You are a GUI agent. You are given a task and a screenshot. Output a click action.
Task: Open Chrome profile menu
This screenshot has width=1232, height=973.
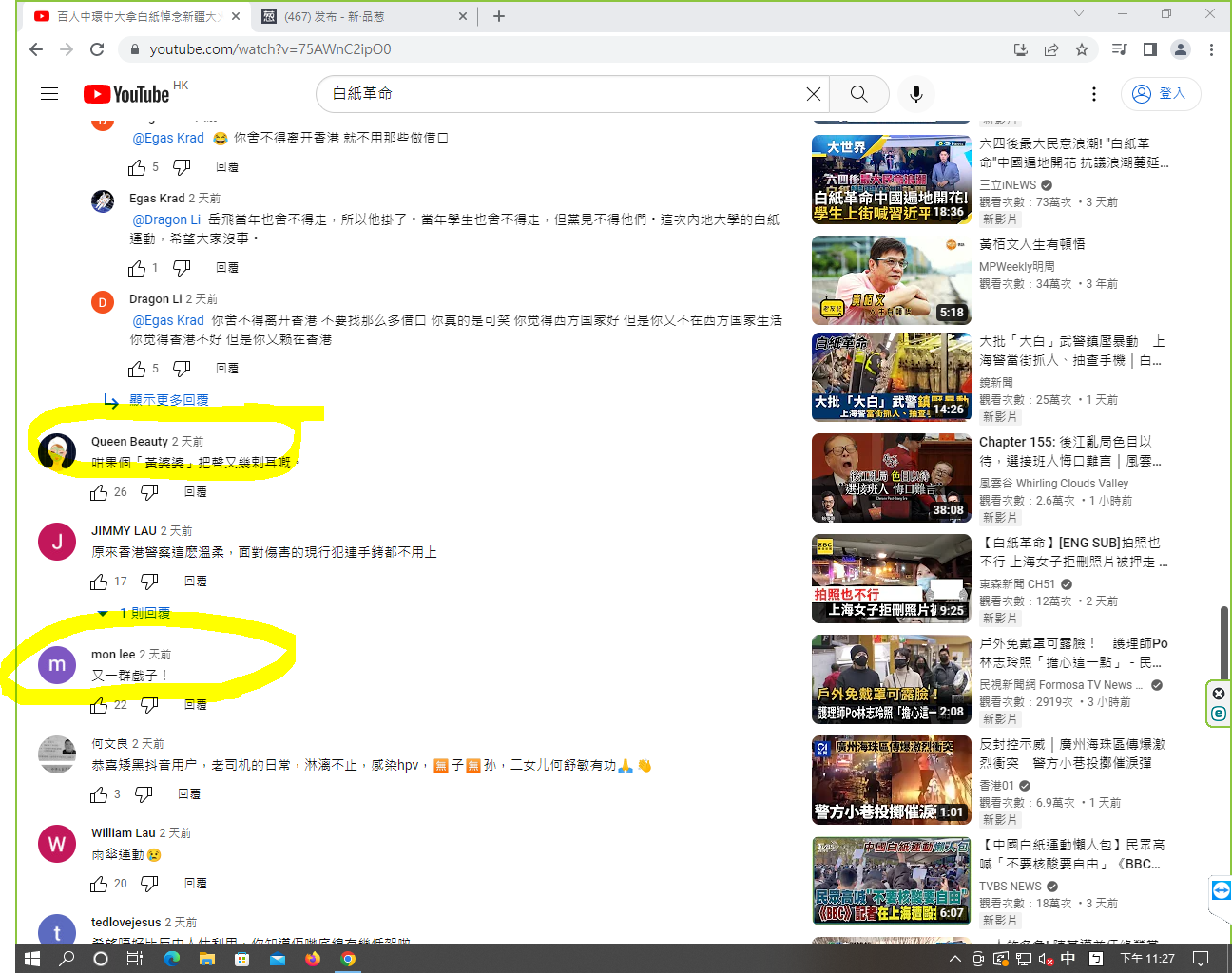[1181, 49]
